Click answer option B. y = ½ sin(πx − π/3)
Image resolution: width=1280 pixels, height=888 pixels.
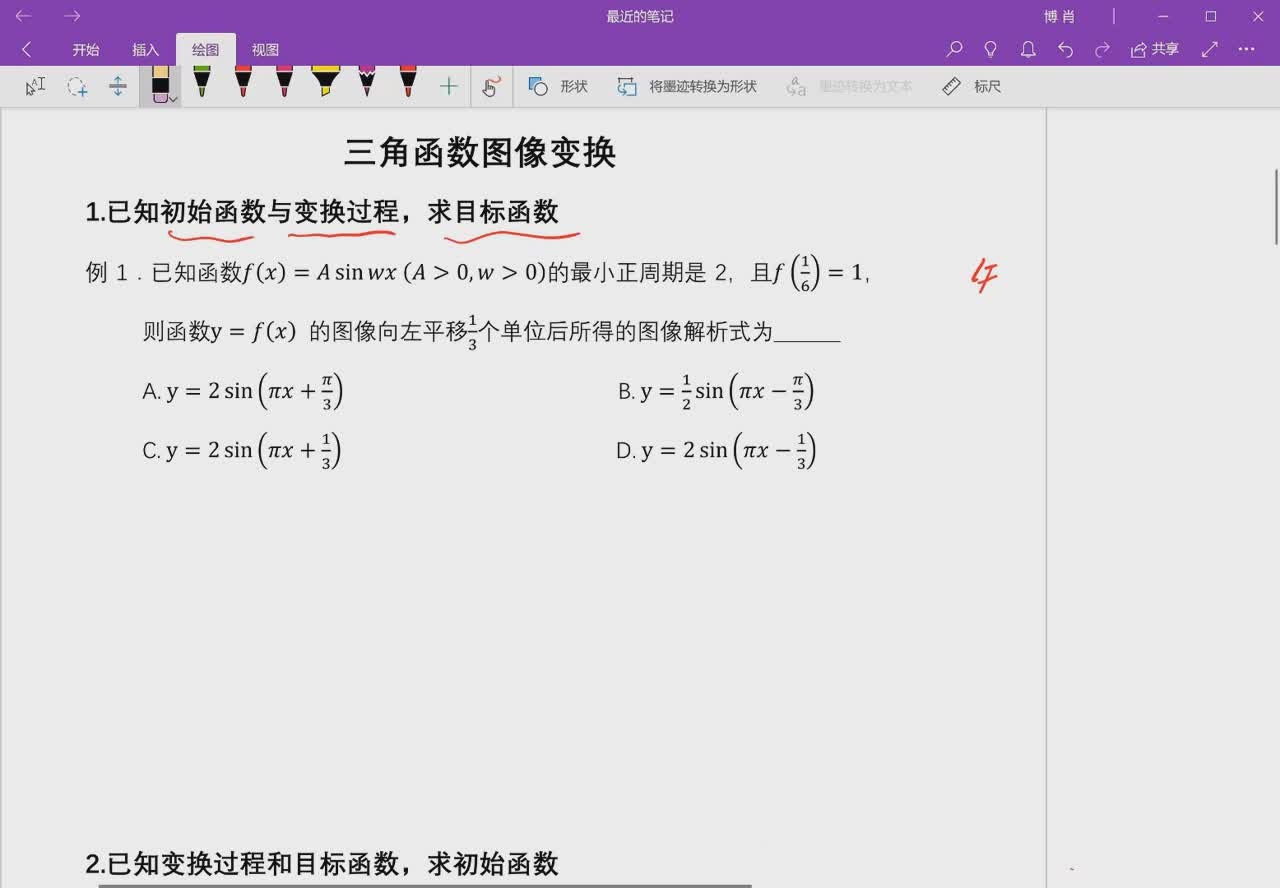[716, 391]
